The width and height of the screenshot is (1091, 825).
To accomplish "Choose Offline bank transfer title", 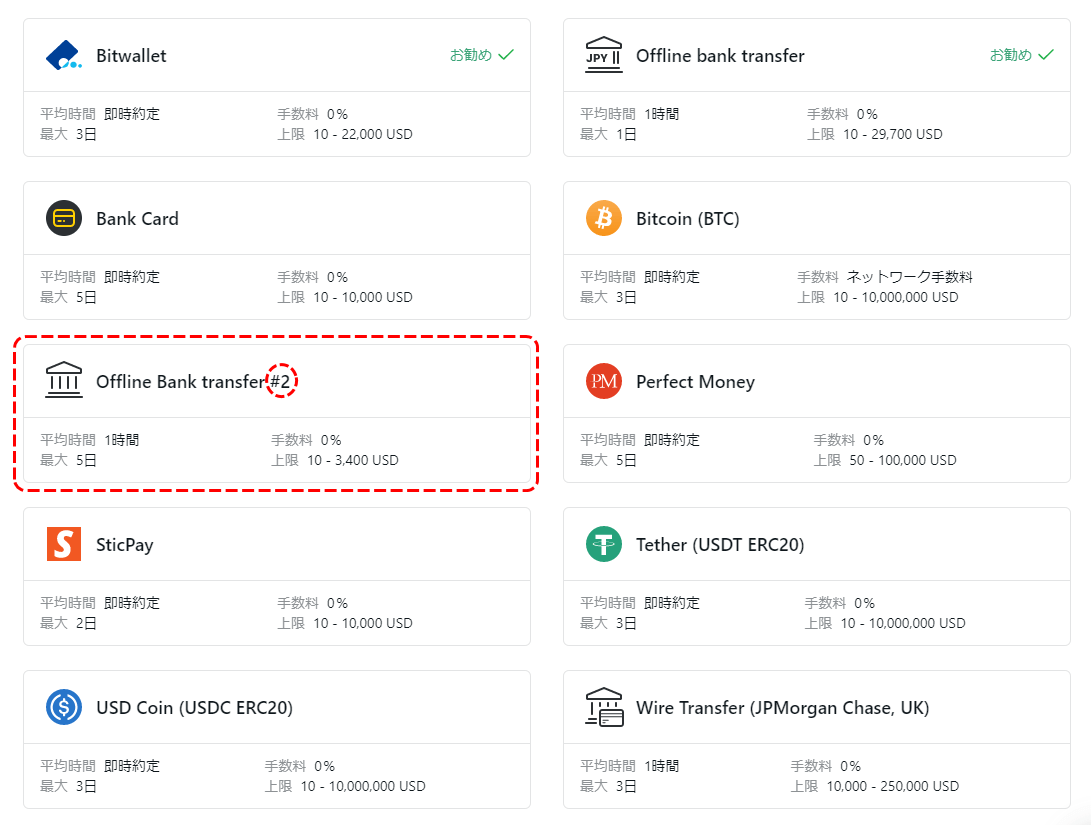I will point(720,56).
